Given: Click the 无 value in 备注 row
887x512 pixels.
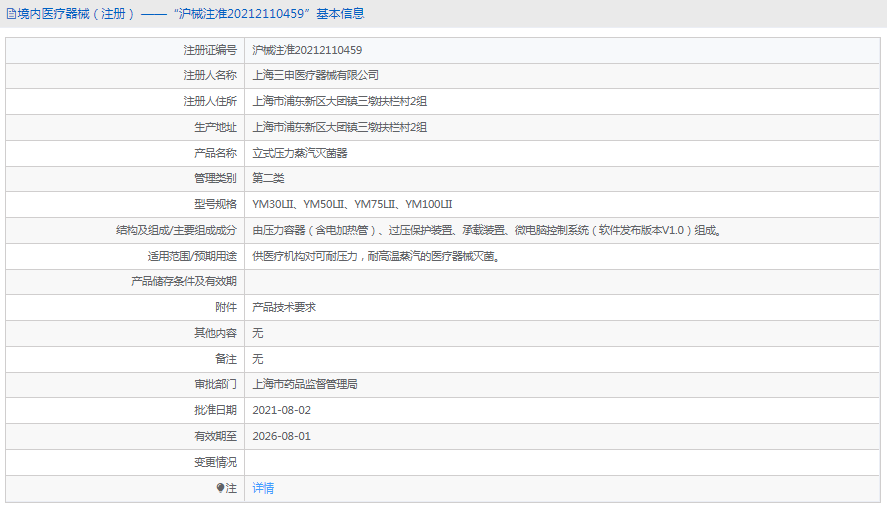Looking at the screenshot, I should (x=258, y=359).
